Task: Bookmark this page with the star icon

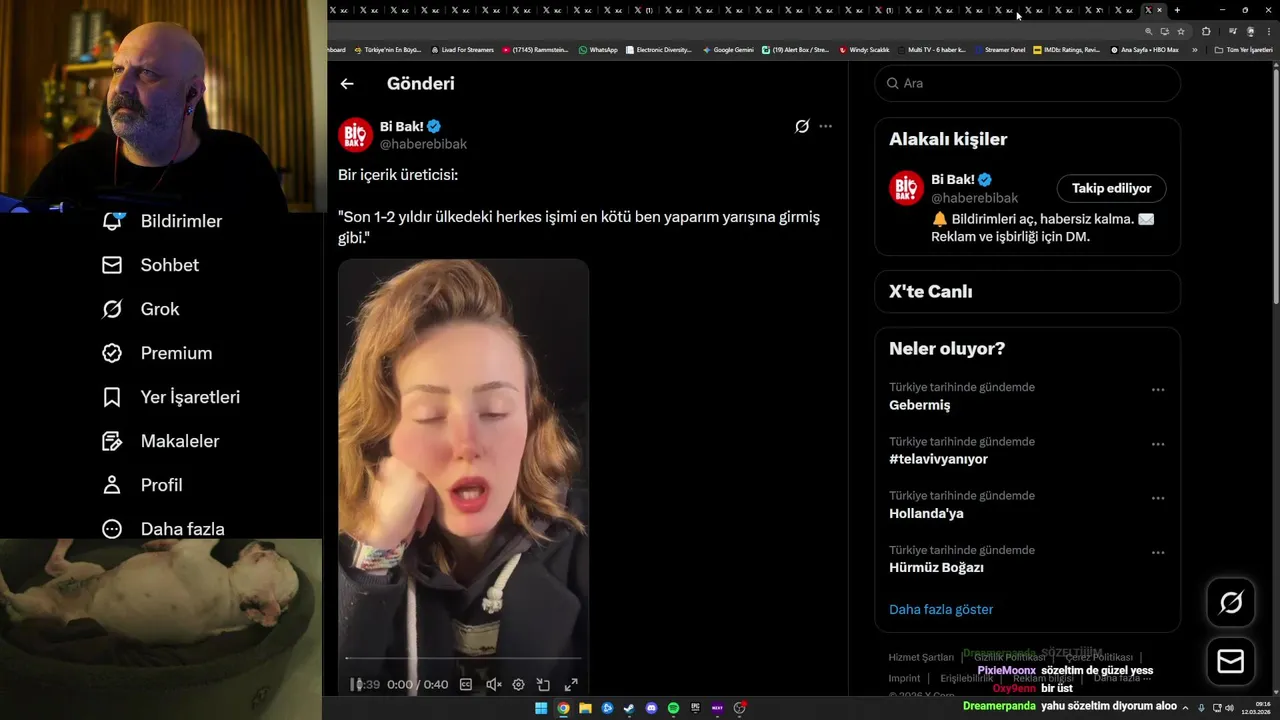Action: click(x=1181, y=31)
